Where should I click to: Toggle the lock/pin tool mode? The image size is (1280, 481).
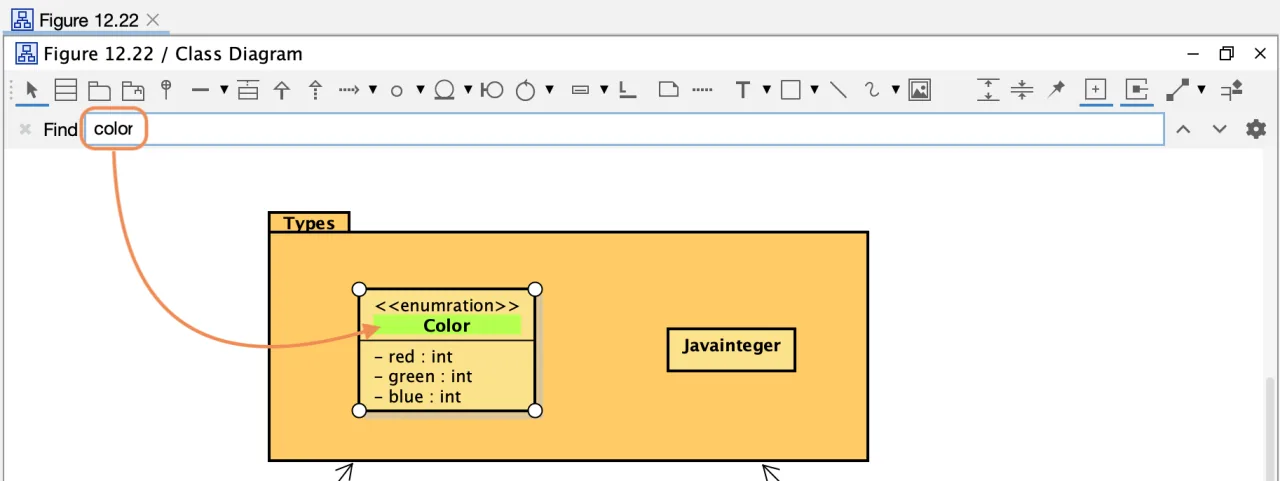1056,90
